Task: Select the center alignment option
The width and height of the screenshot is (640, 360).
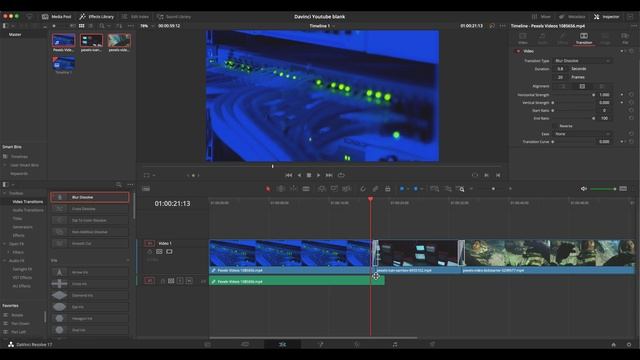Action: coord(582,87)
